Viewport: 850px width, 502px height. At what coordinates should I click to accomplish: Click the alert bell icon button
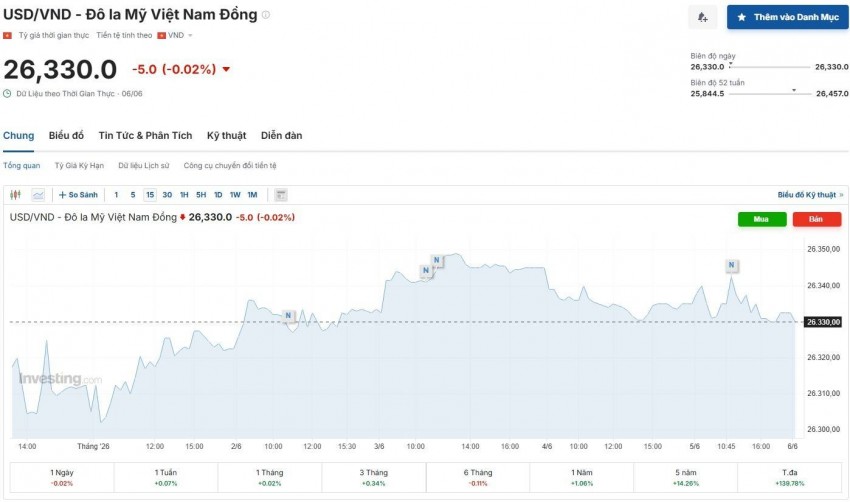[x=703, y=17]
